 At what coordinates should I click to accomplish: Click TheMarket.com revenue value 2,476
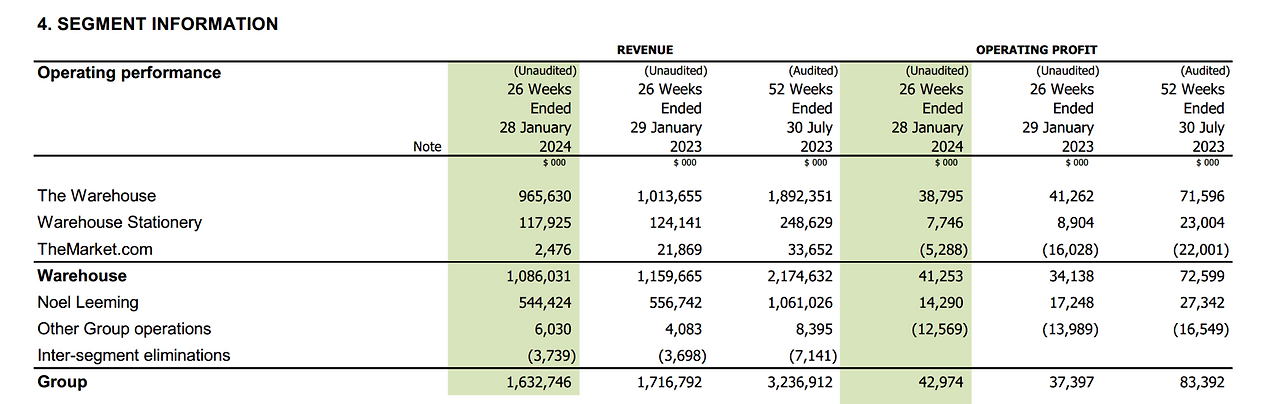click(551, 250)
